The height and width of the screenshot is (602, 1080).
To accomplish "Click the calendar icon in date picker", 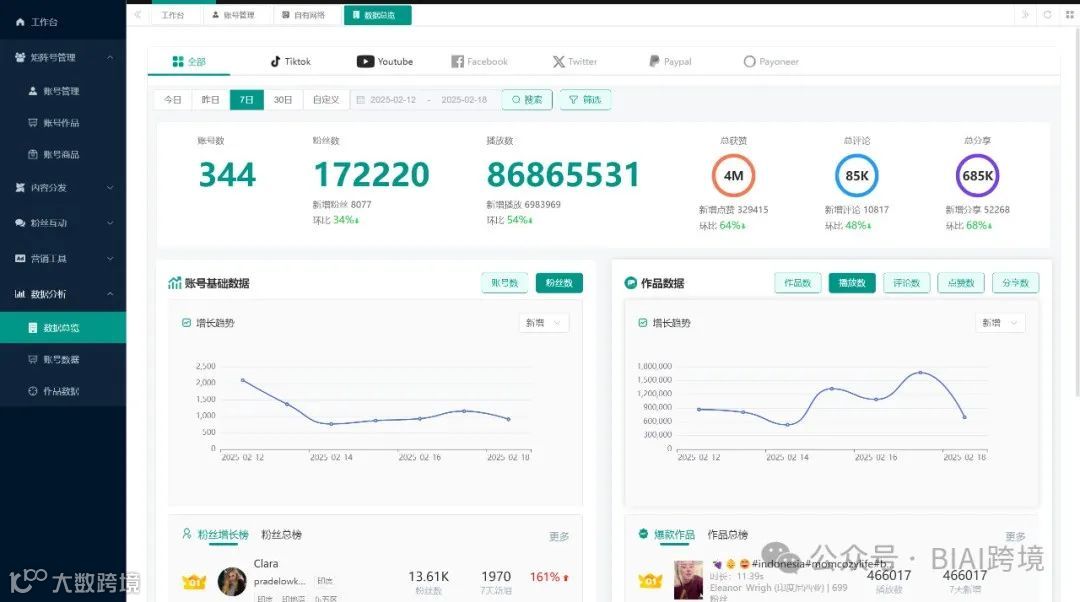I will pos(360,100).
